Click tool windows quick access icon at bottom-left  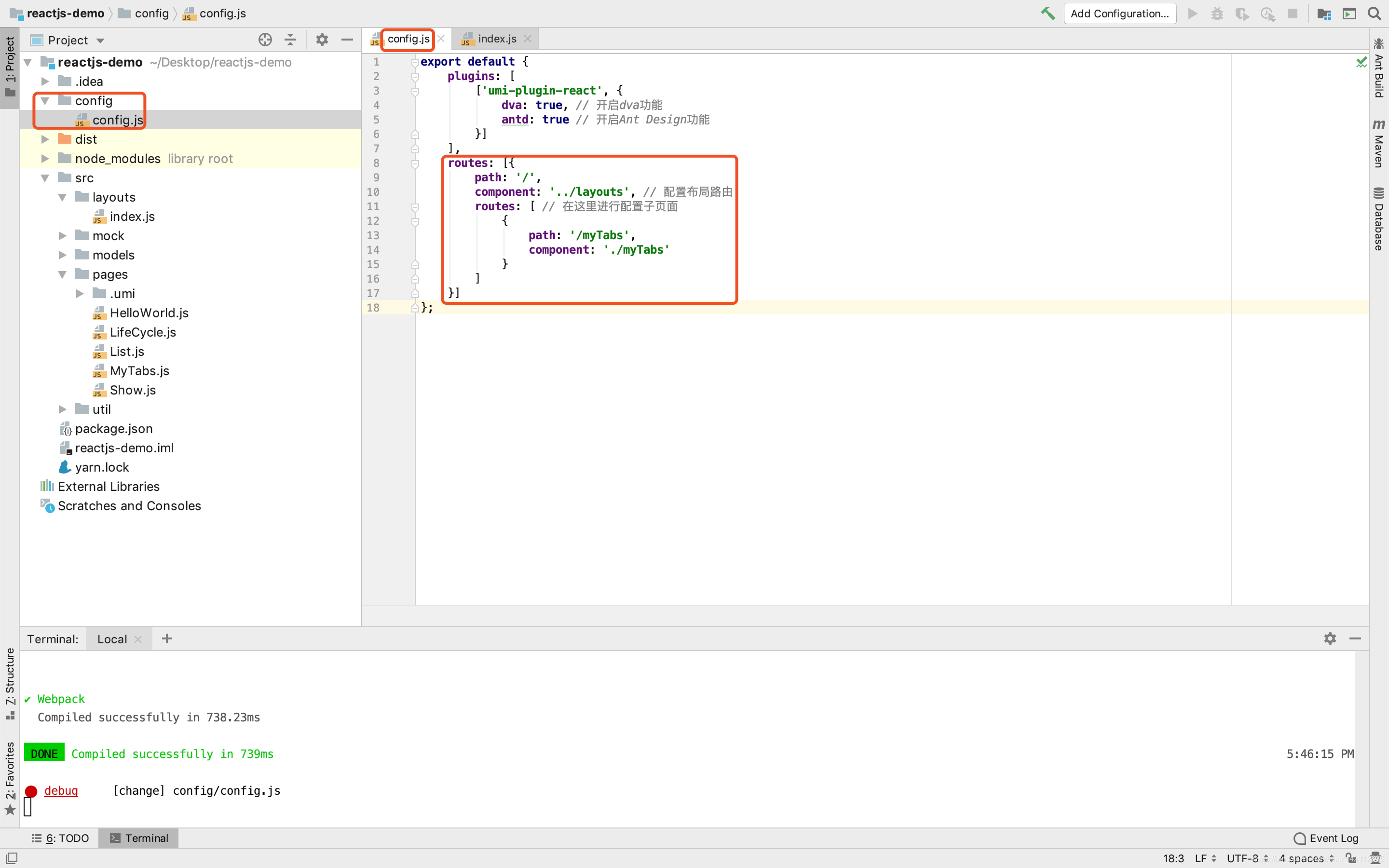pyautogui.click(x=11, y=858)
